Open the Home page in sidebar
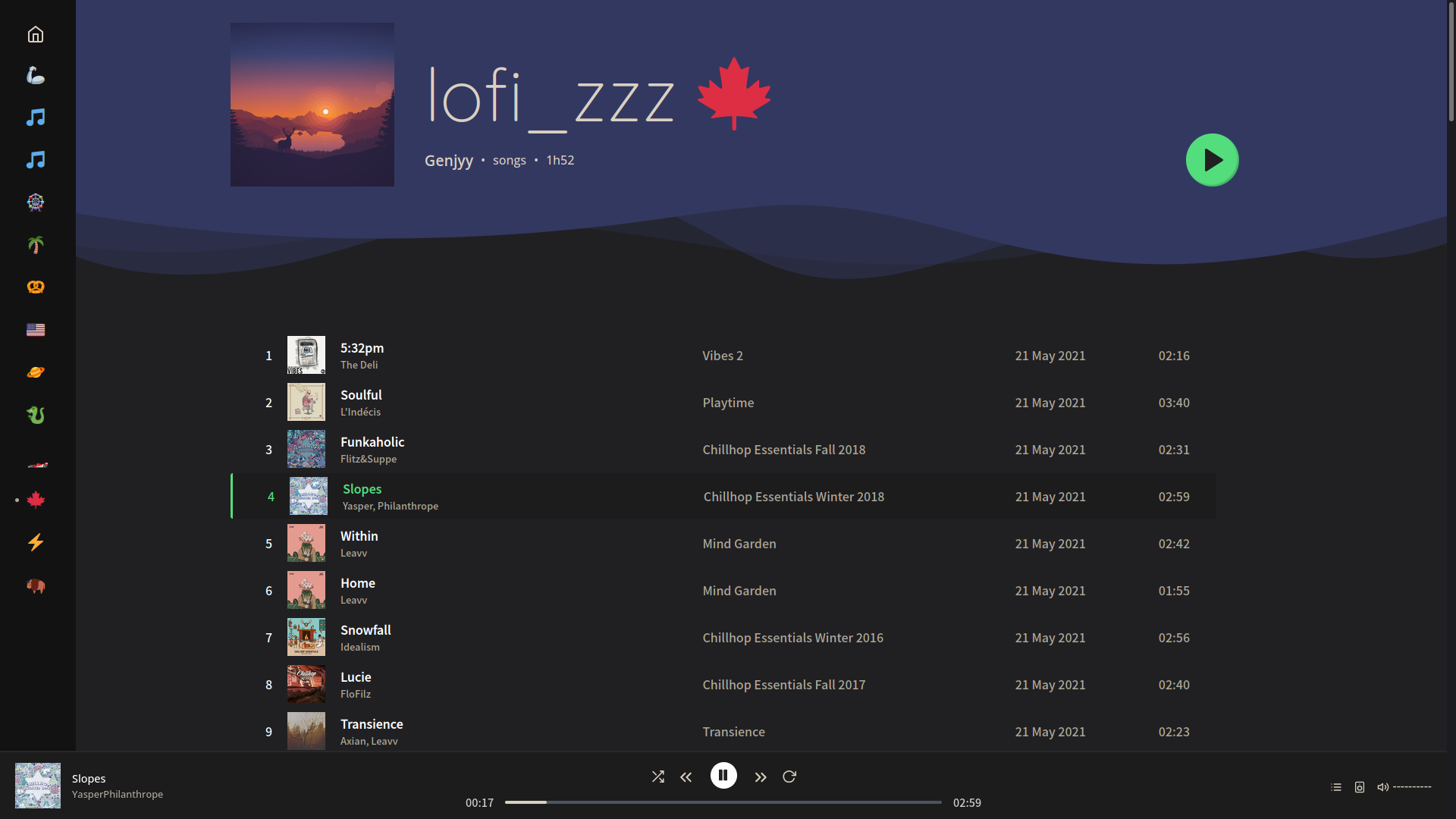This screenshot has height=819, width=1456. (36, 35)
